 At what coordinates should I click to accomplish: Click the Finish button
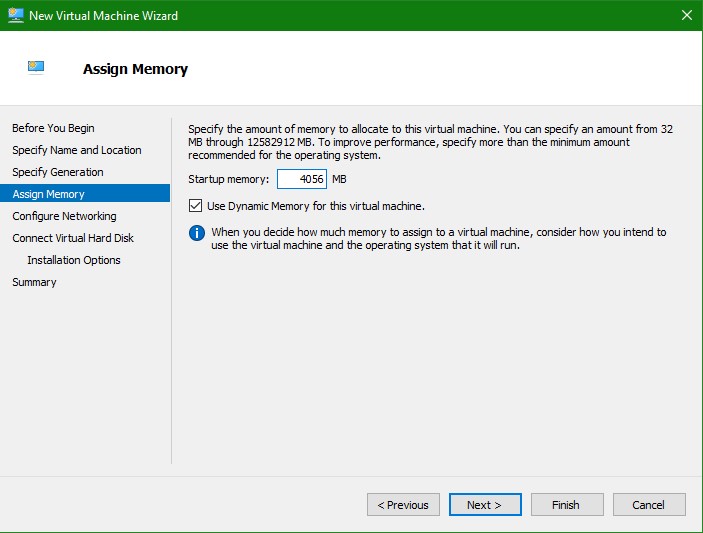(x=567, y=505)
